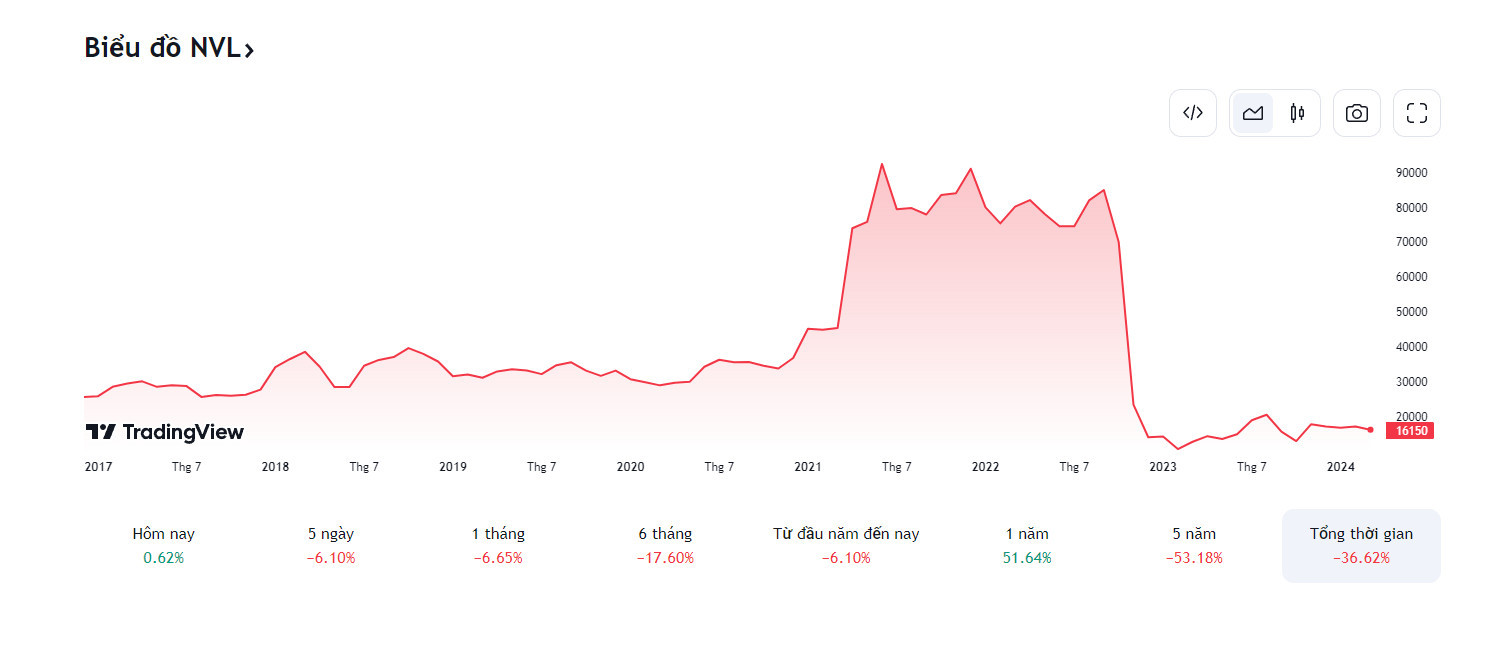Select the 1 năm time range

[1027, 545]
